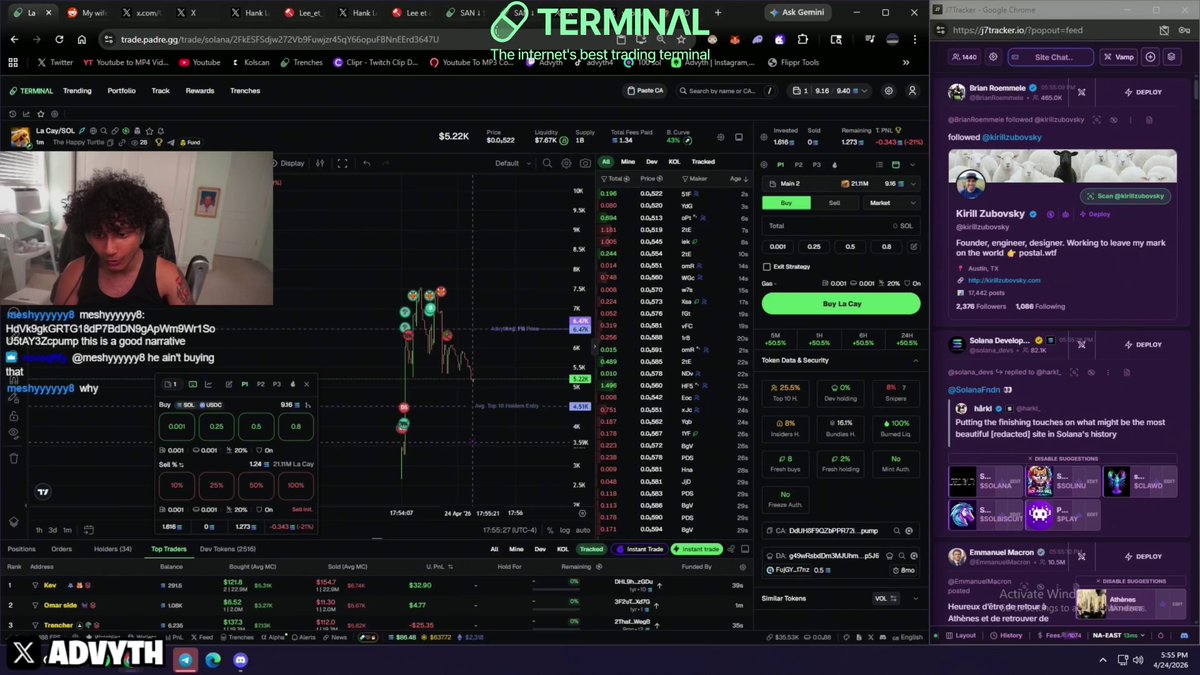Toggle Tracked filter in Top Traders bar
The width and height of the screenshot is (1200, 675).
pos(591,549)
